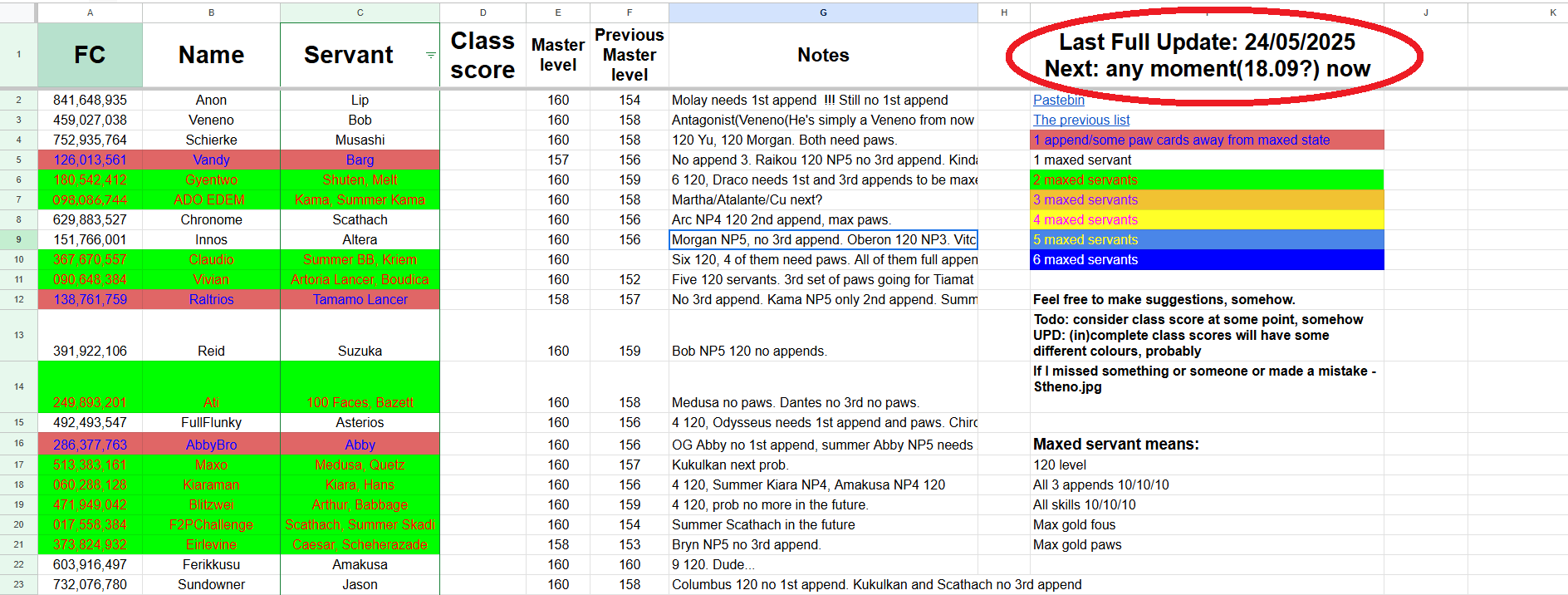Open the Pastebin link
Screen dimensions: 1568x595
(1058, 100)
